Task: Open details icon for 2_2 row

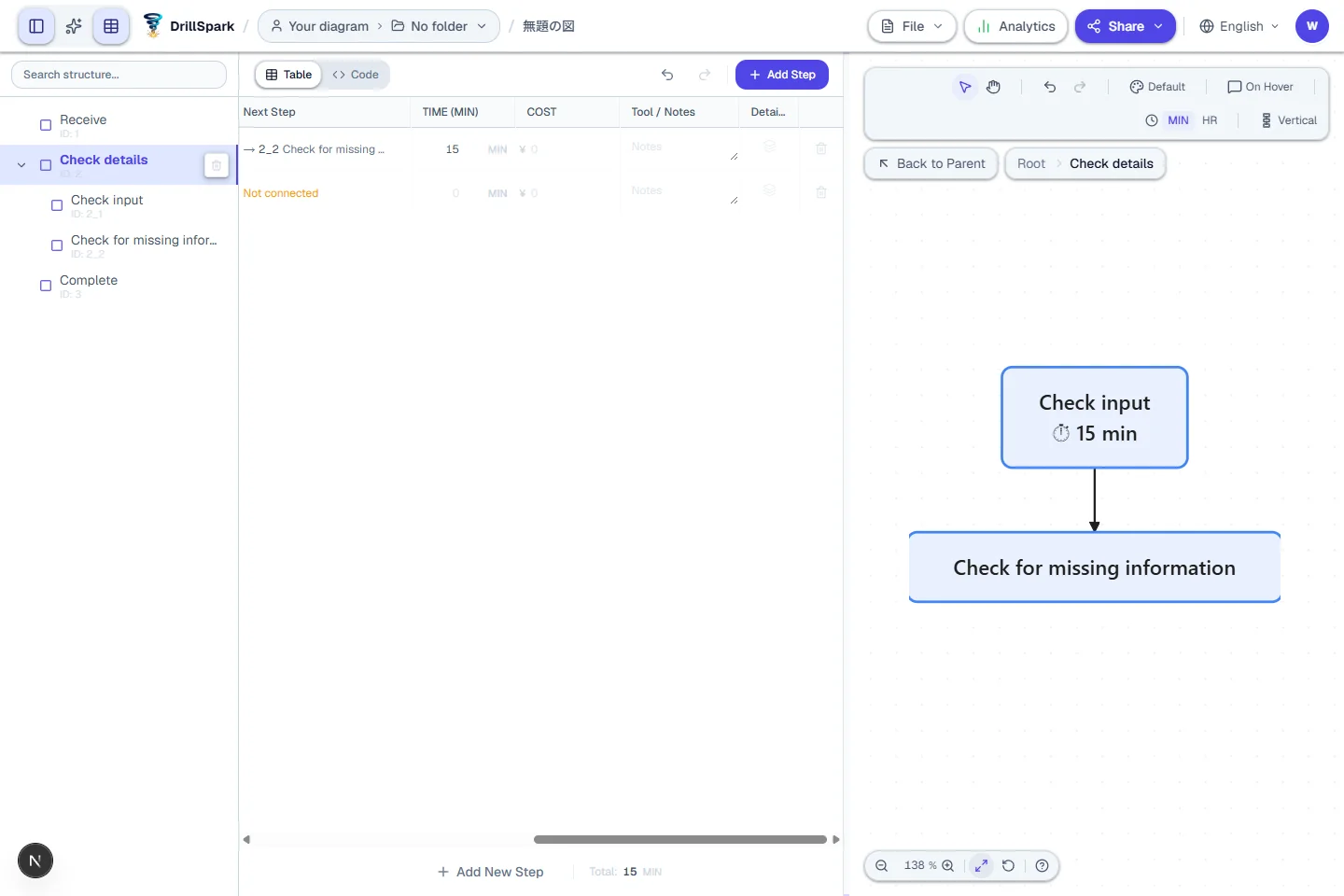Action: 770,147
